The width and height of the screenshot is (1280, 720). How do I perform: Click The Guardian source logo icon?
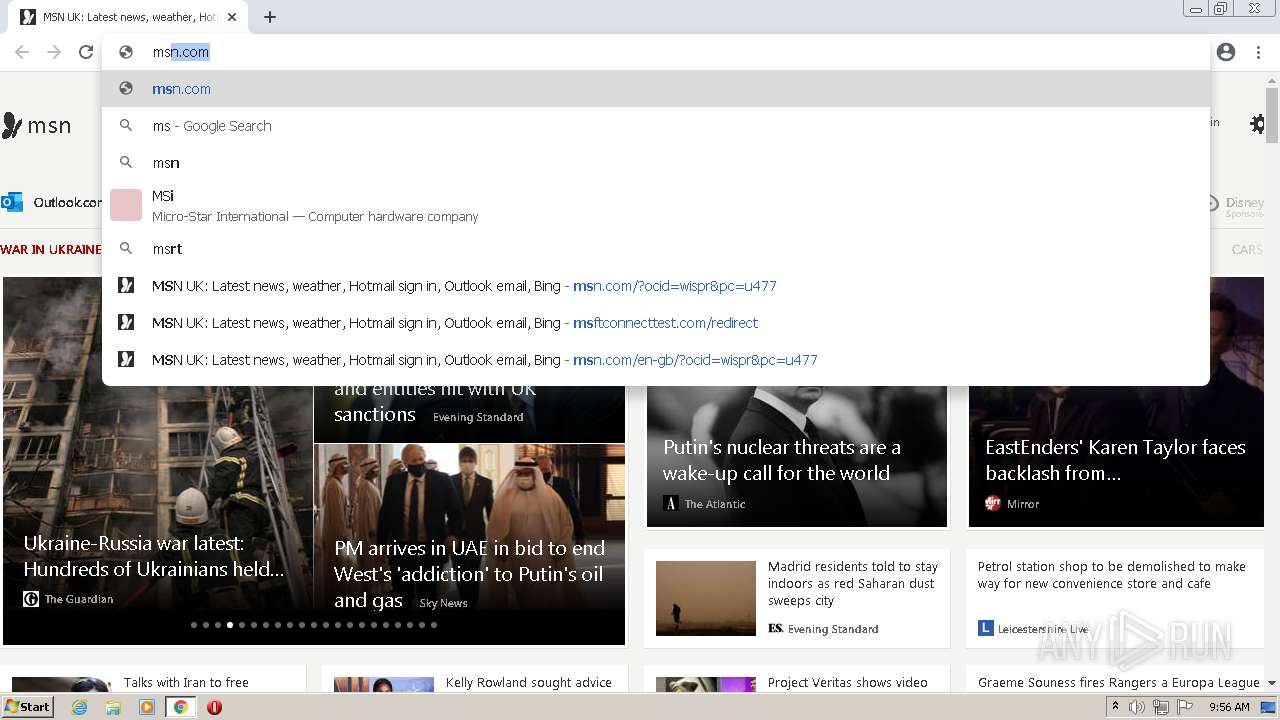(31, 599)
